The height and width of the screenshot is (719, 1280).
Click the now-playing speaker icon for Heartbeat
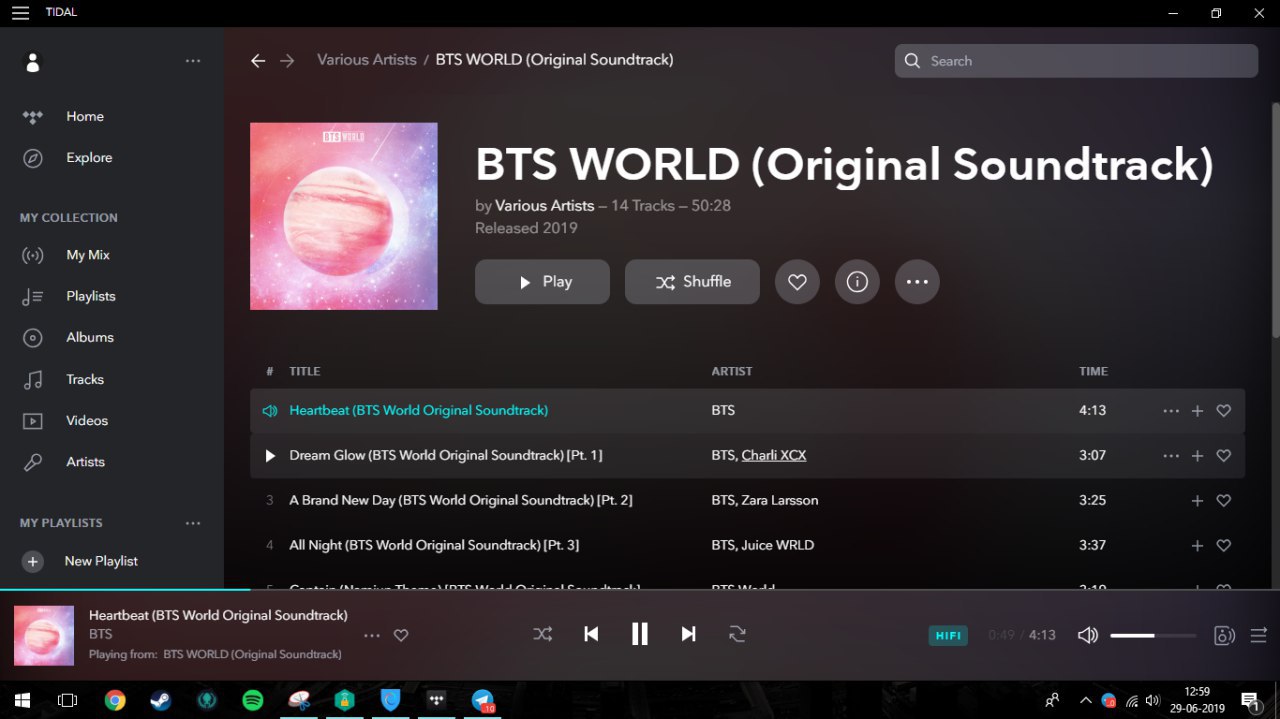269,411
